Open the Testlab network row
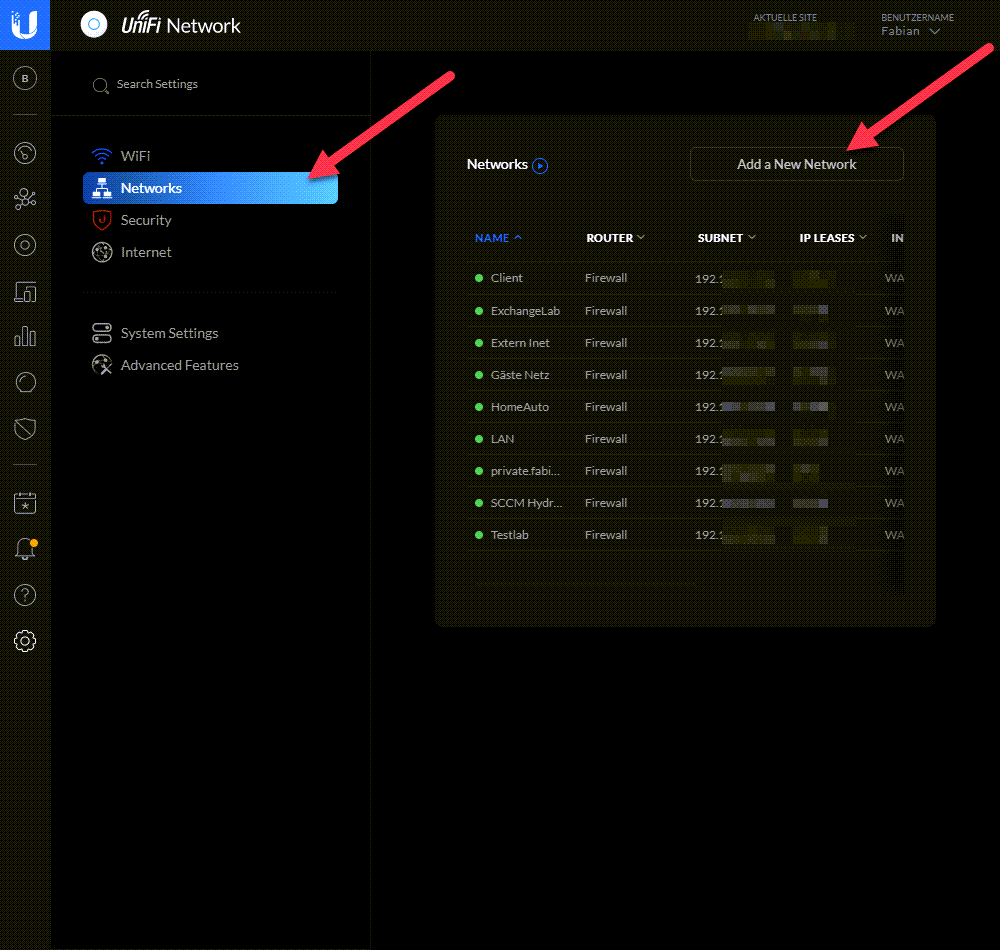Screen dimensions: 1000x950 (x=686, y=535)
